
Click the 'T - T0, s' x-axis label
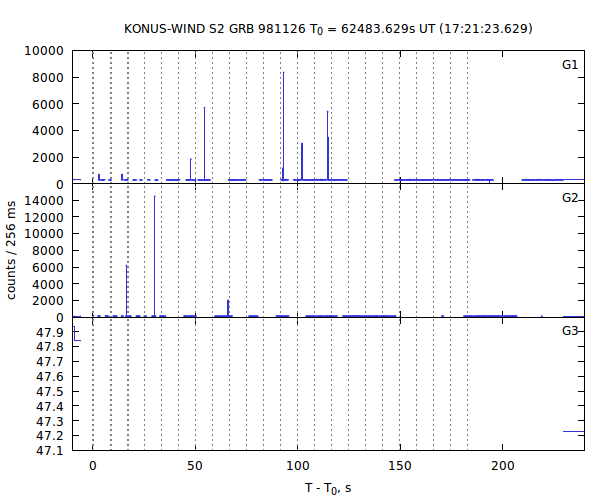[328, 488]
